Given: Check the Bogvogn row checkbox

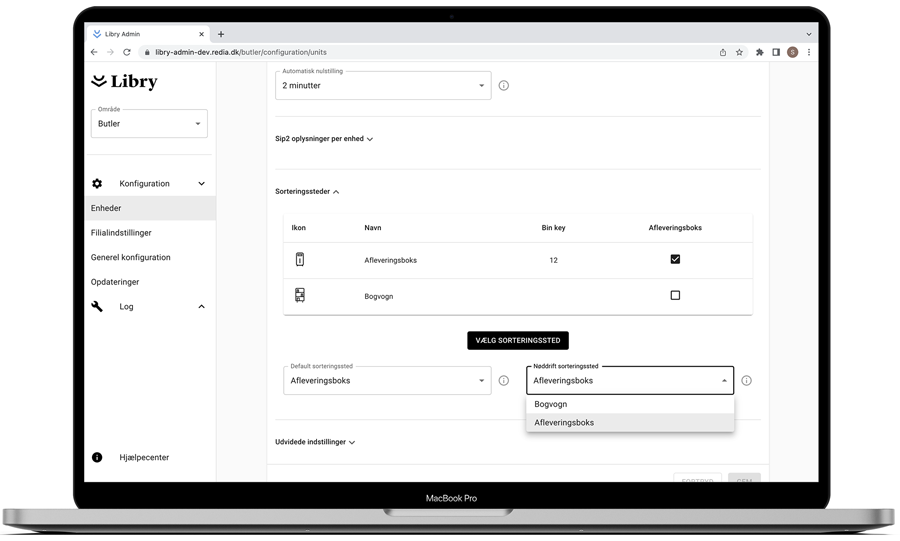Looking at the screenshot, I should (x=675, y=296).
